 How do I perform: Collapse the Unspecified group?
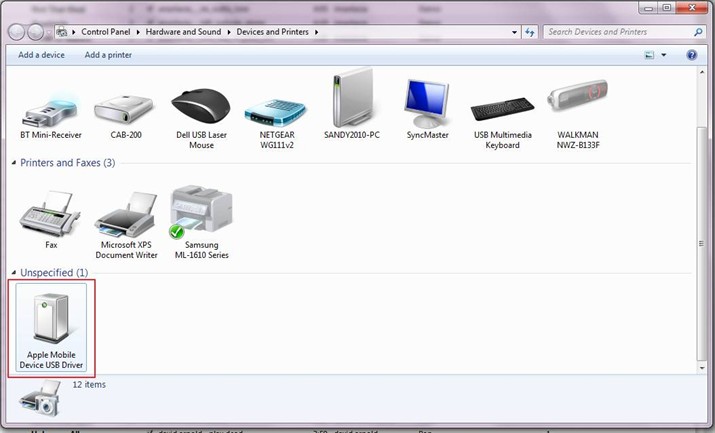(x=14, y=273)
